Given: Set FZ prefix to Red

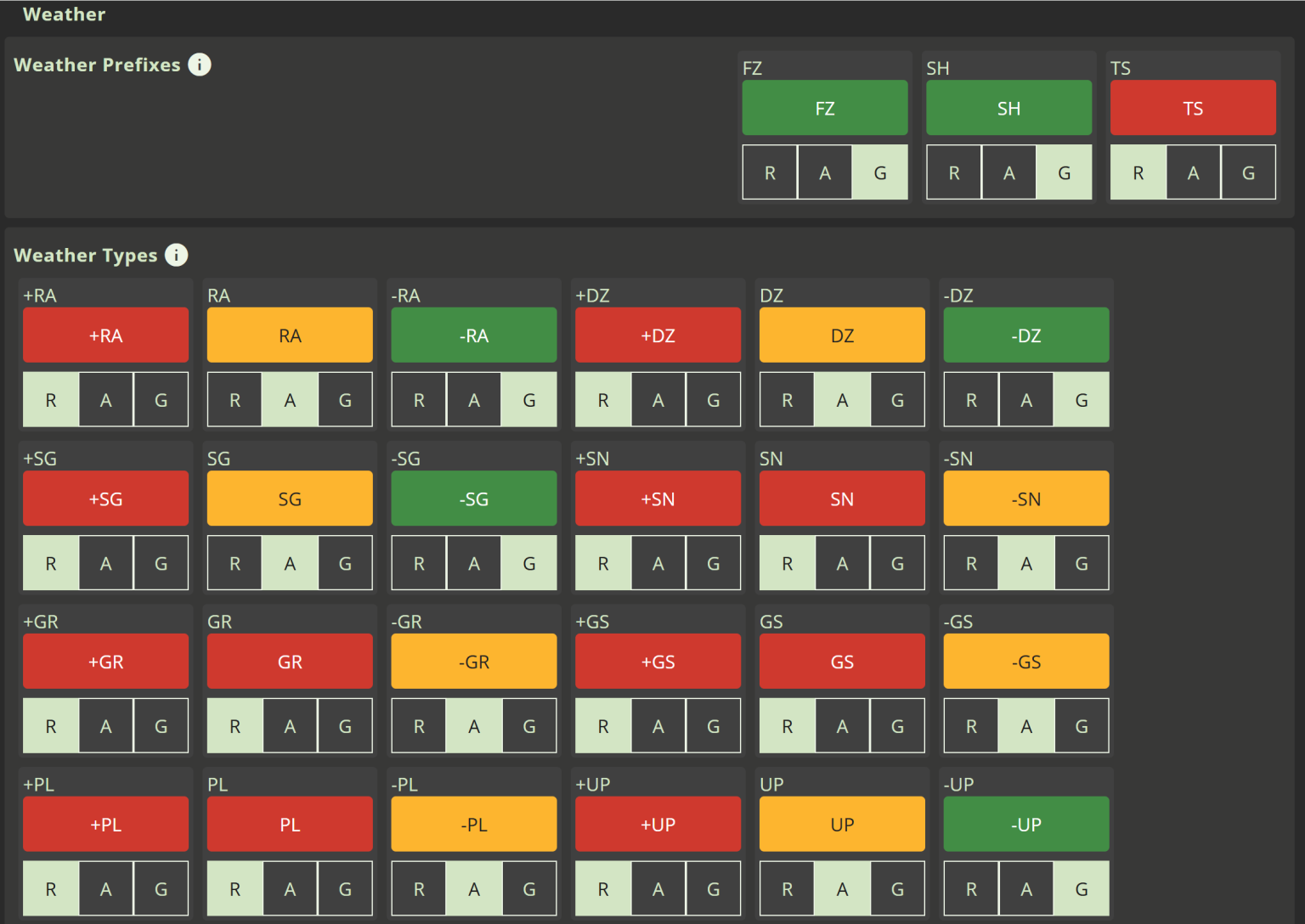Looking at the screenshot, I should tap(770, 172).
